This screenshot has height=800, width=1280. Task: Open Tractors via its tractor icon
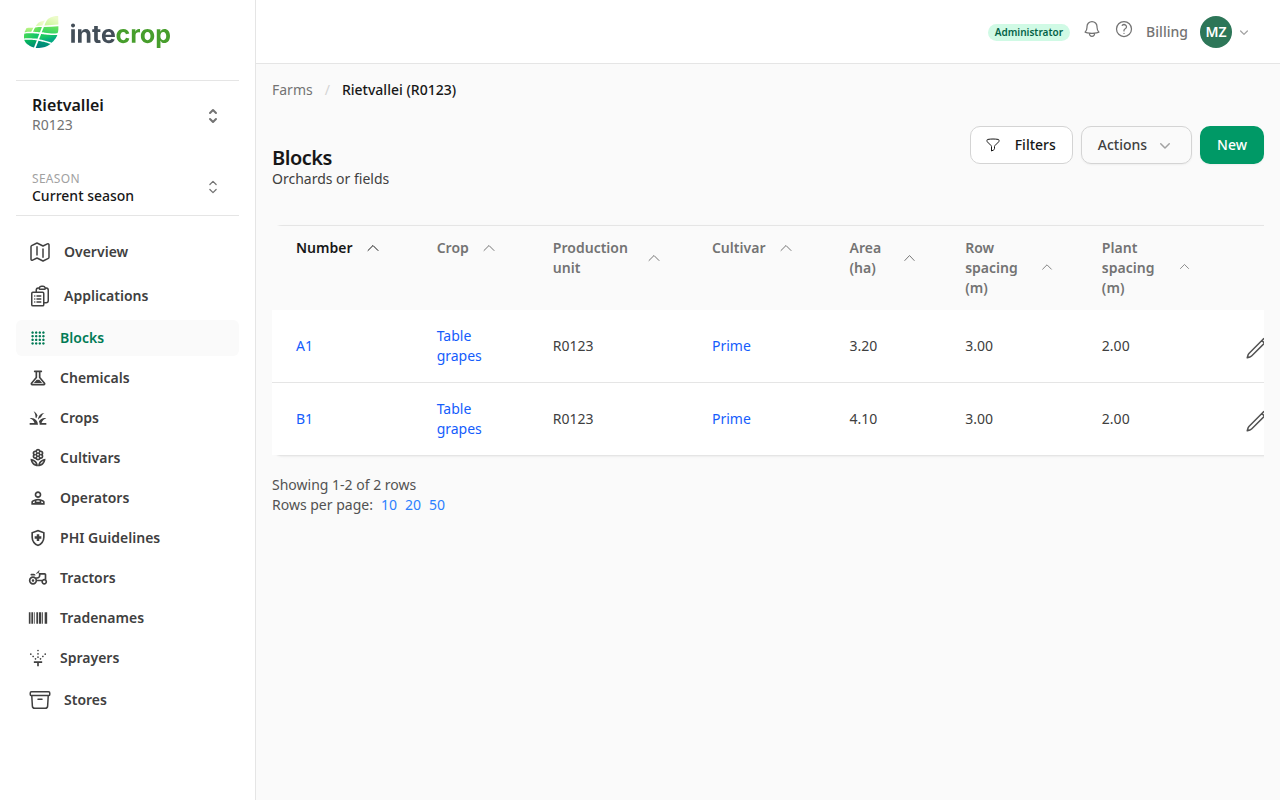click(x=38, y=578)
